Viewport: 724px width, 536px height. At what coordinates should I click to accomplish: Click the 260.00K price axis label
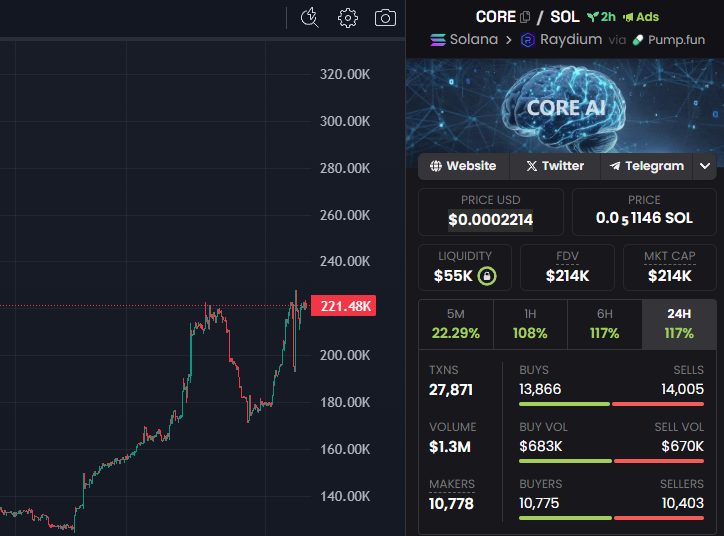click(345, 216)
